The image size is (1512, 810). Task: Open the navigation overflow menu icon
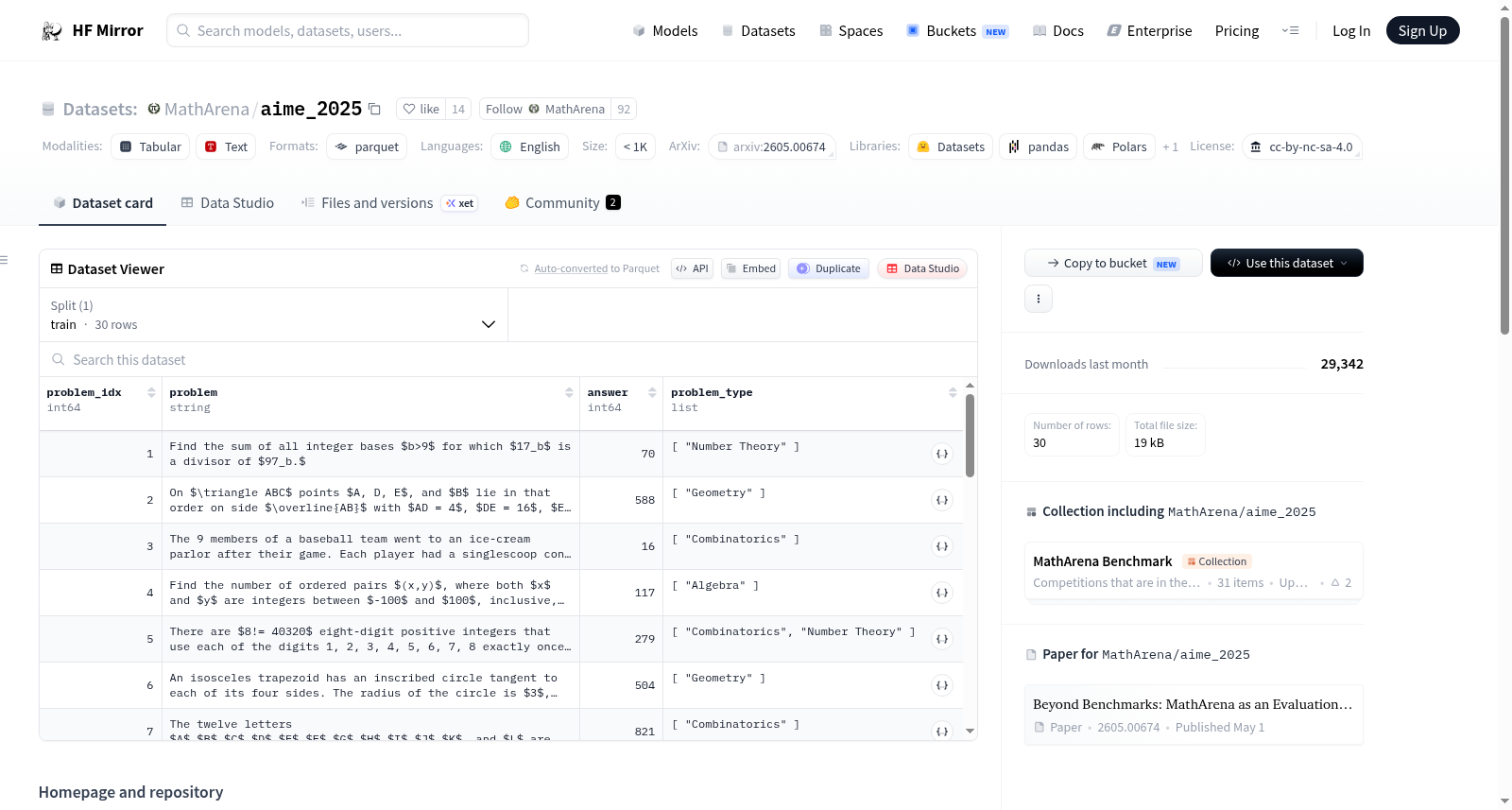tap(1290, 31)
